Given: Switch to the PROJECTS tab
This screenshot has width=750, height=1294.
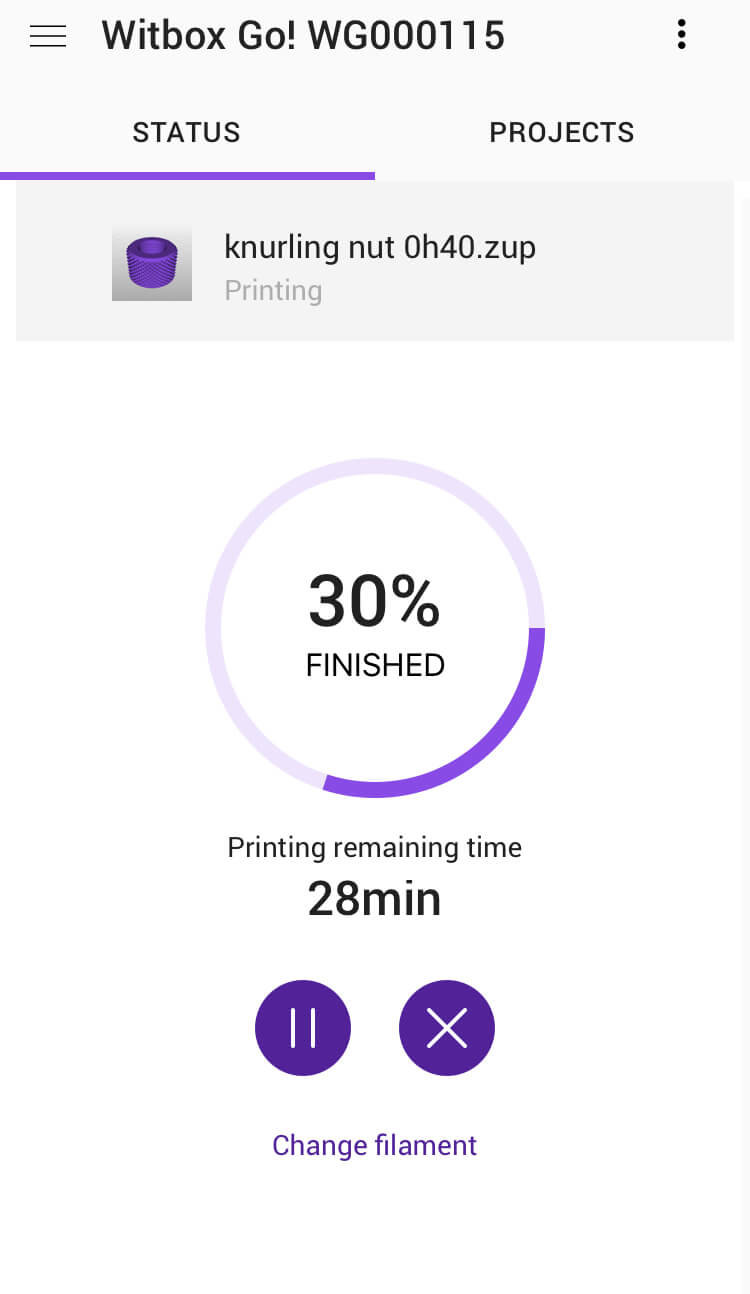Looking at the screenshot, I should (x=562, y=133).
